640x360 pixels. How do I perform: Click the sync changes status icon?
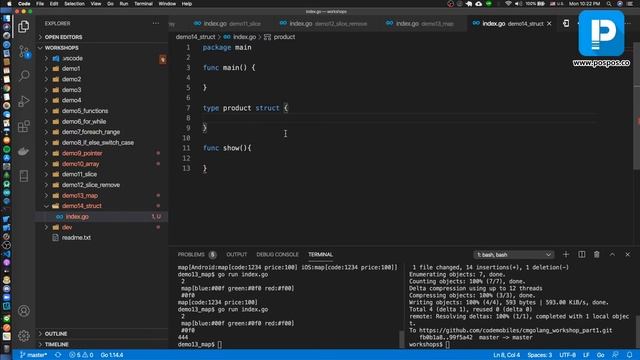[58, 355]
